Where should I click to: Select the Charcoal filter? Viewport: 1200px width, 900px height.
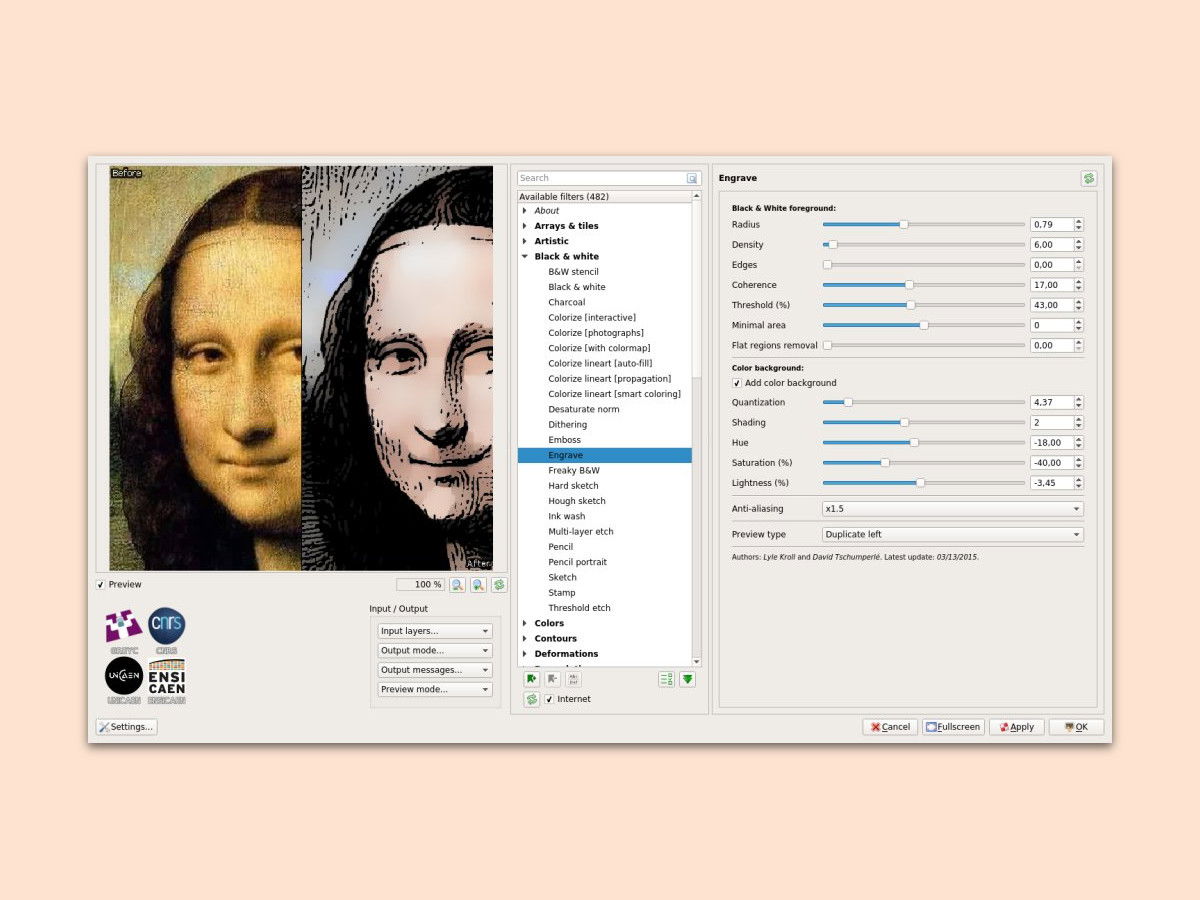(566, 302)
